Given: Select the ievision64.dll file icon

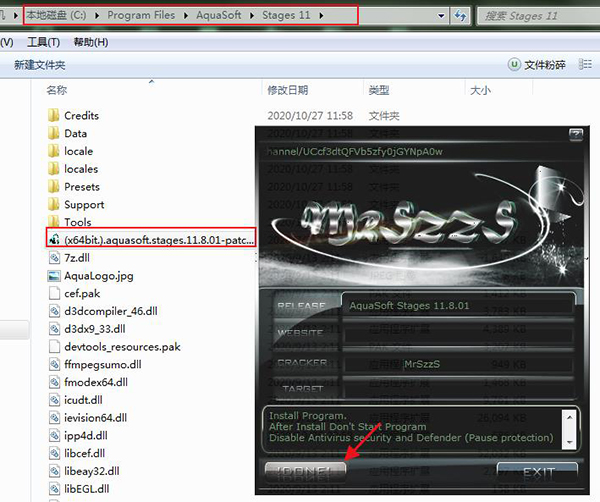Looking at the screenshot, I should 54,417.
